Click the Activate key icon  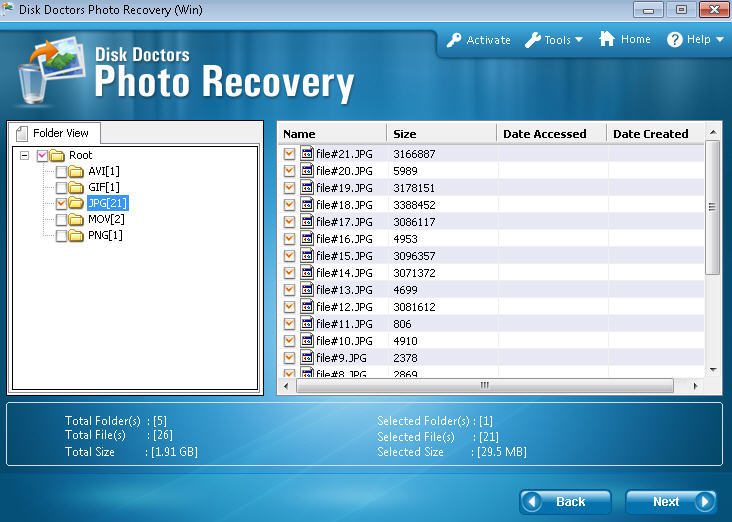point(454,40)
